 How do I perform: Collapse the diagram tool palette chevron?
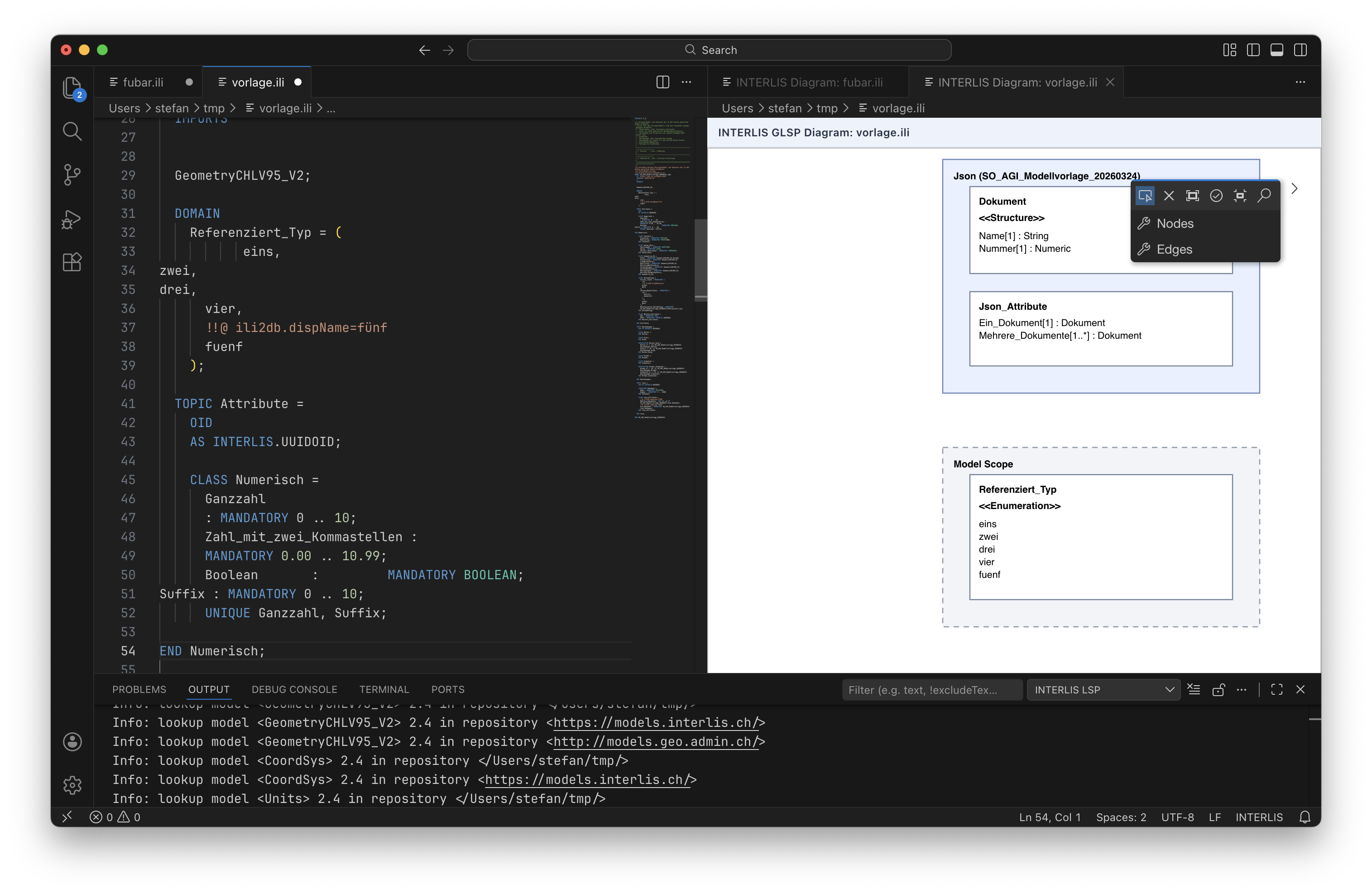pyautogui.click(x=1294, y=188)
